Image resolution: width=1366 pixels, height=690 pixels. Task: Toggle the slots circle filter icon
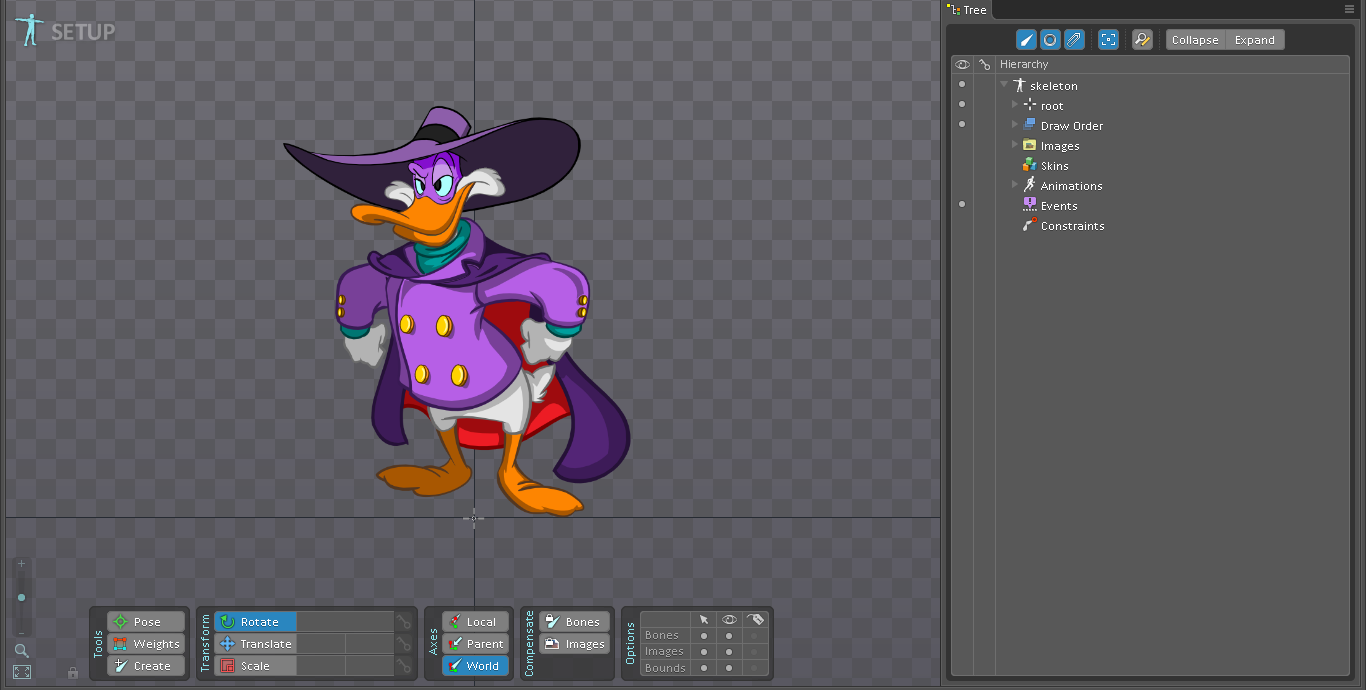(1050, 40)
